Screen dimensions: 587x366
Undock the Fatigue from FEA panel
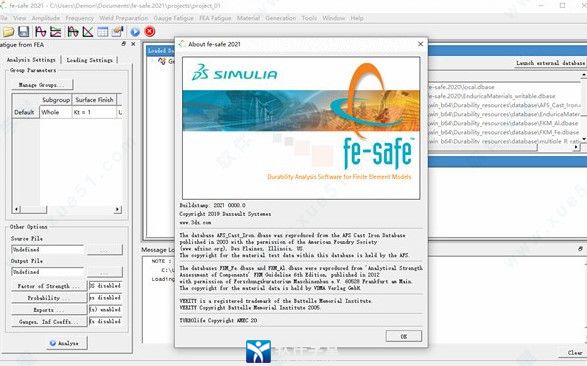(x=124, y=44)
